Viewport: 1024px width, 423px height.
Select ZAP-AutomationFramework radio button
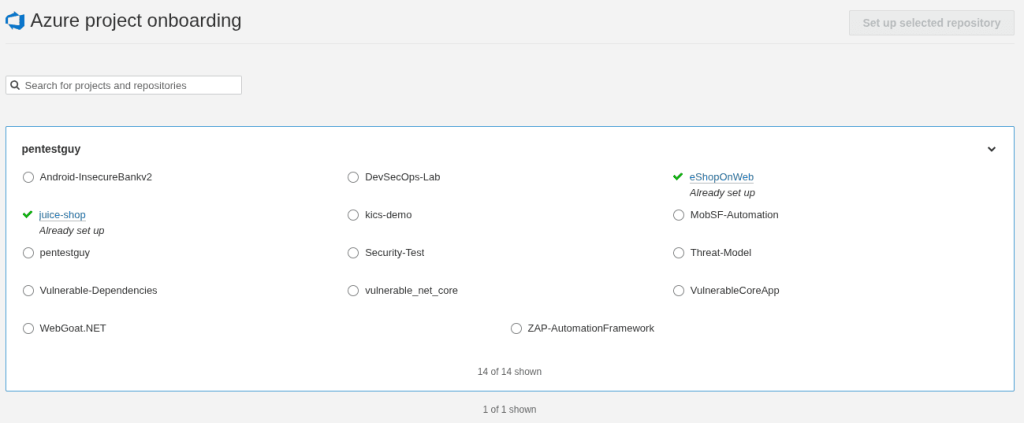click(516, 328)
